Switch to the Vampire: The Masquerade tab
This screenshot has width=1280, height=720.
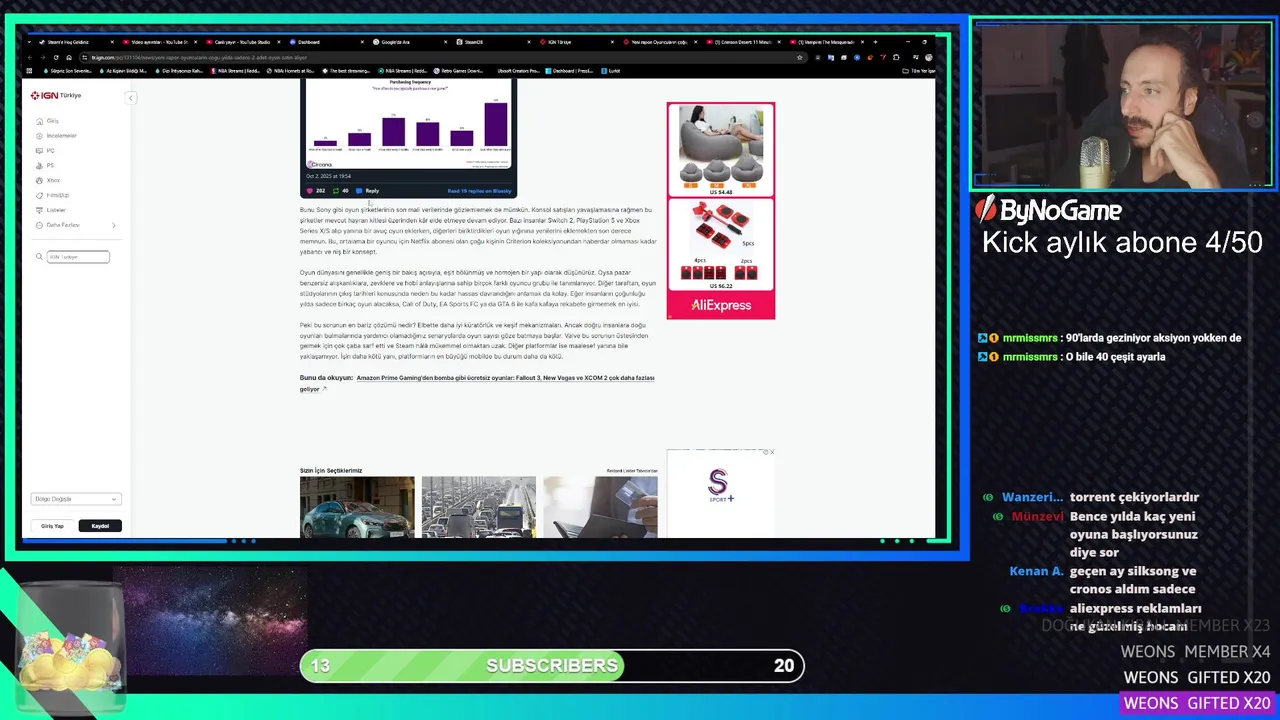[826, 42]
